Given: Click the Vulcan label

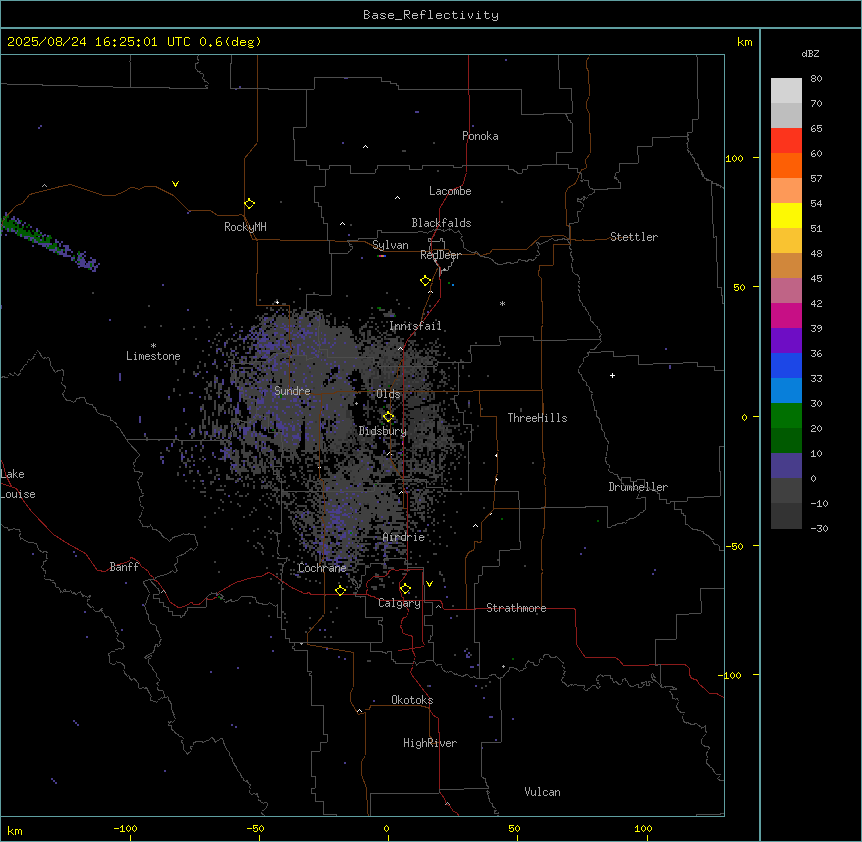Looking at the screenshot, I should pos(543,792).
